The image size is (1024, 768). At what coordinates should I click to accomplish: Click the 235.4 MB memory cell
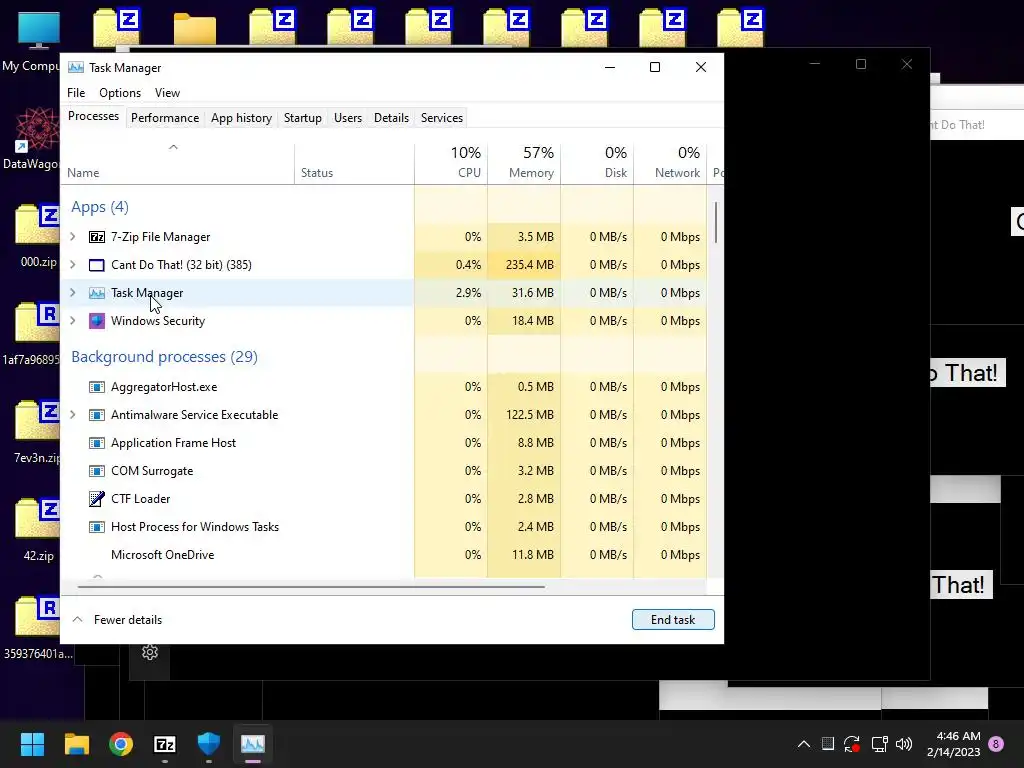(524, 265)
